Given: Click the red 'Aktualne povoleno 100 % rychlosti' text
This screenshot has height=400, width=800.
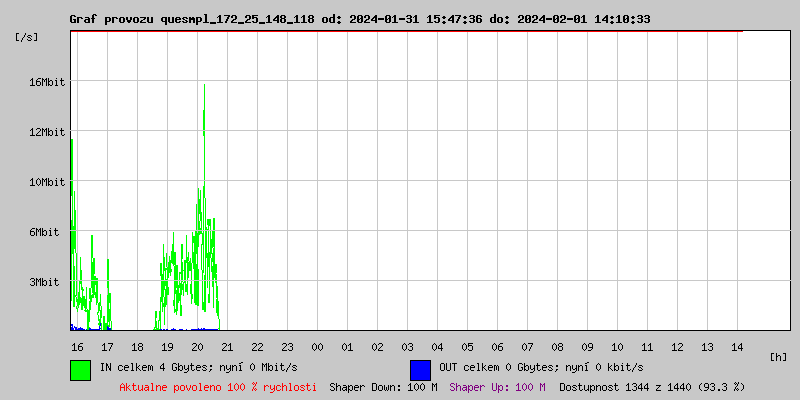Looking at the screenshot, I should tap(218, 387).
